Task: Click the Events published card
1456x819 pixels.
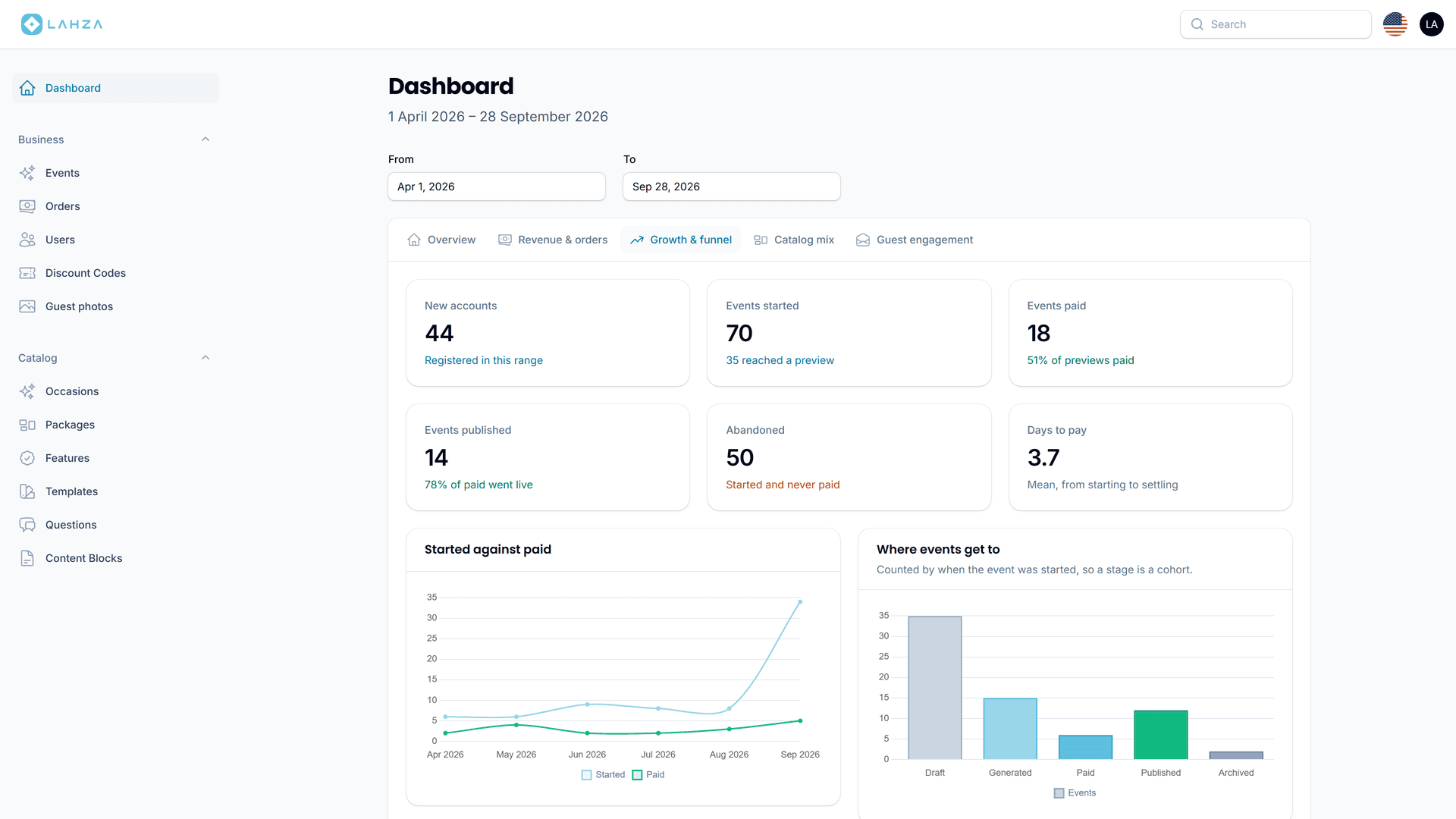Action: 548,457
